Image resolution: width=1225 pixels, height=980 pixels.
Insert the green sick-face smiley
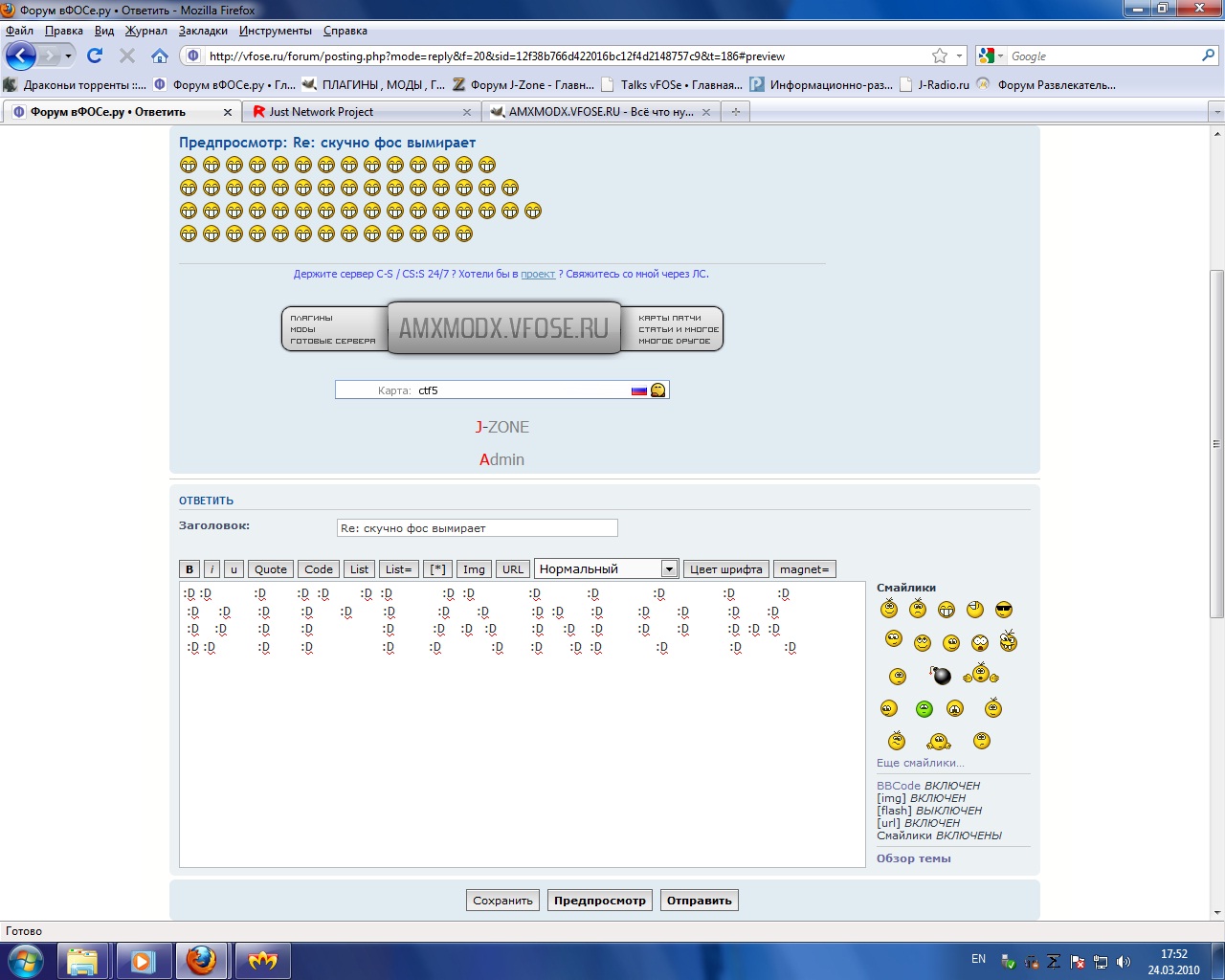point(924,709)
